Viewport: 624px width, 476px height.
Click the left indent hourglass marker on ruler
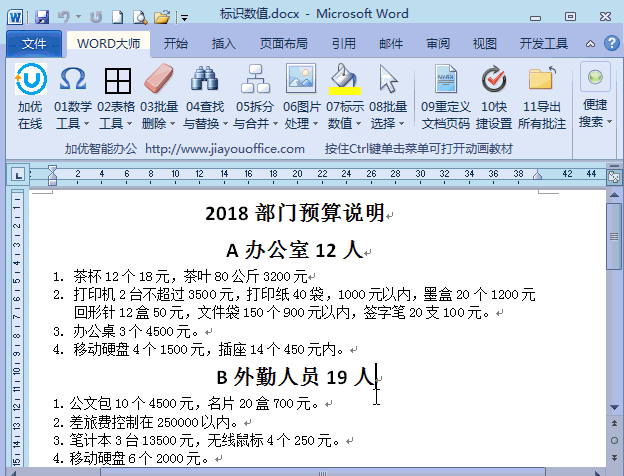(53, 176)
